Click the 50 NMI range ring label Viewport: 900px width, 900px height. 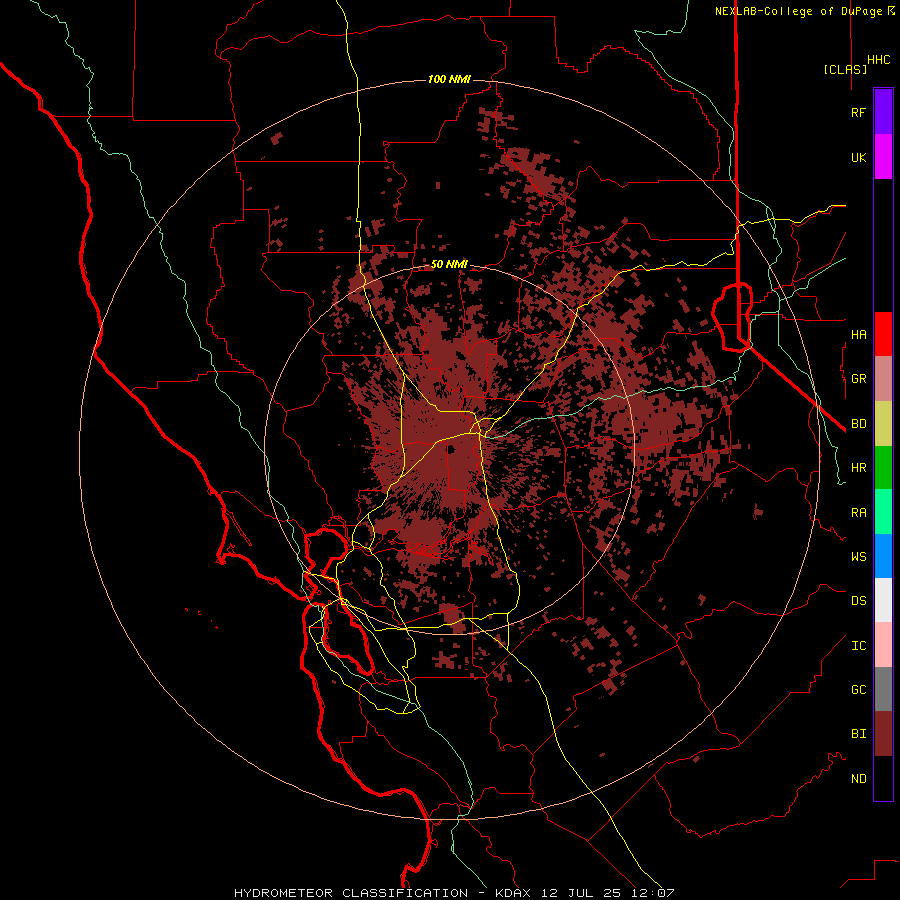click(x=449, y=264)
